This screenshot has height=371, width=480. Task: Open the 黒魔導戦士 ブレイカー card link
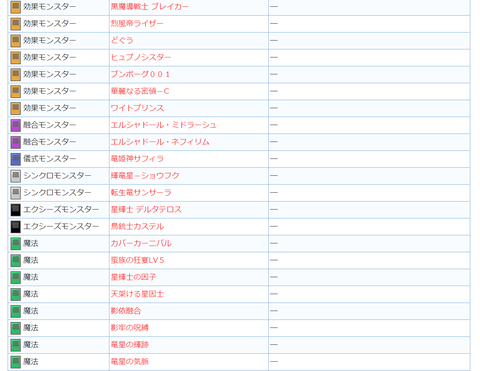[x=150, y=7]
